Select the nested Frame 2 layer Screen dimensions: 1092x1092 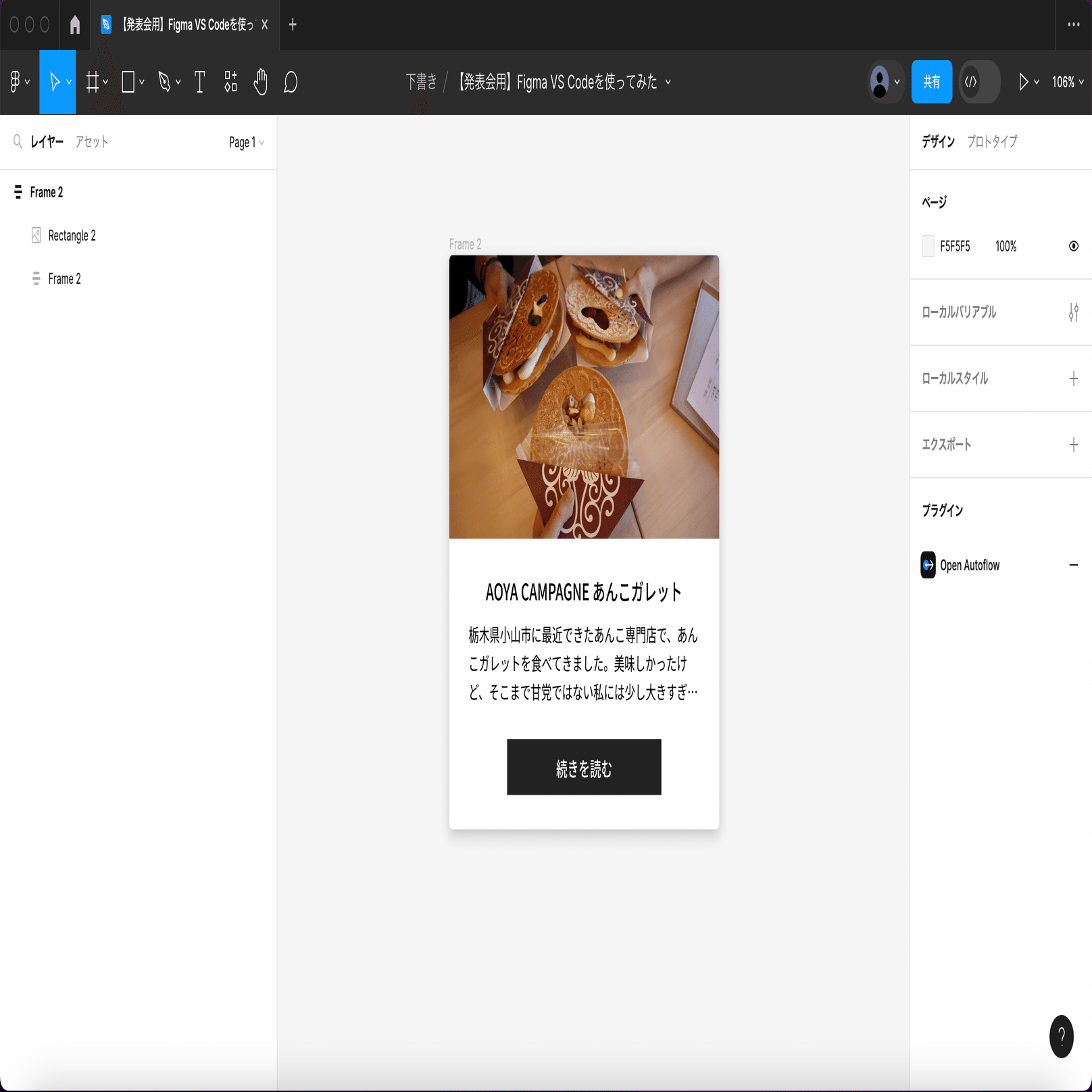(x=139, y=278)
